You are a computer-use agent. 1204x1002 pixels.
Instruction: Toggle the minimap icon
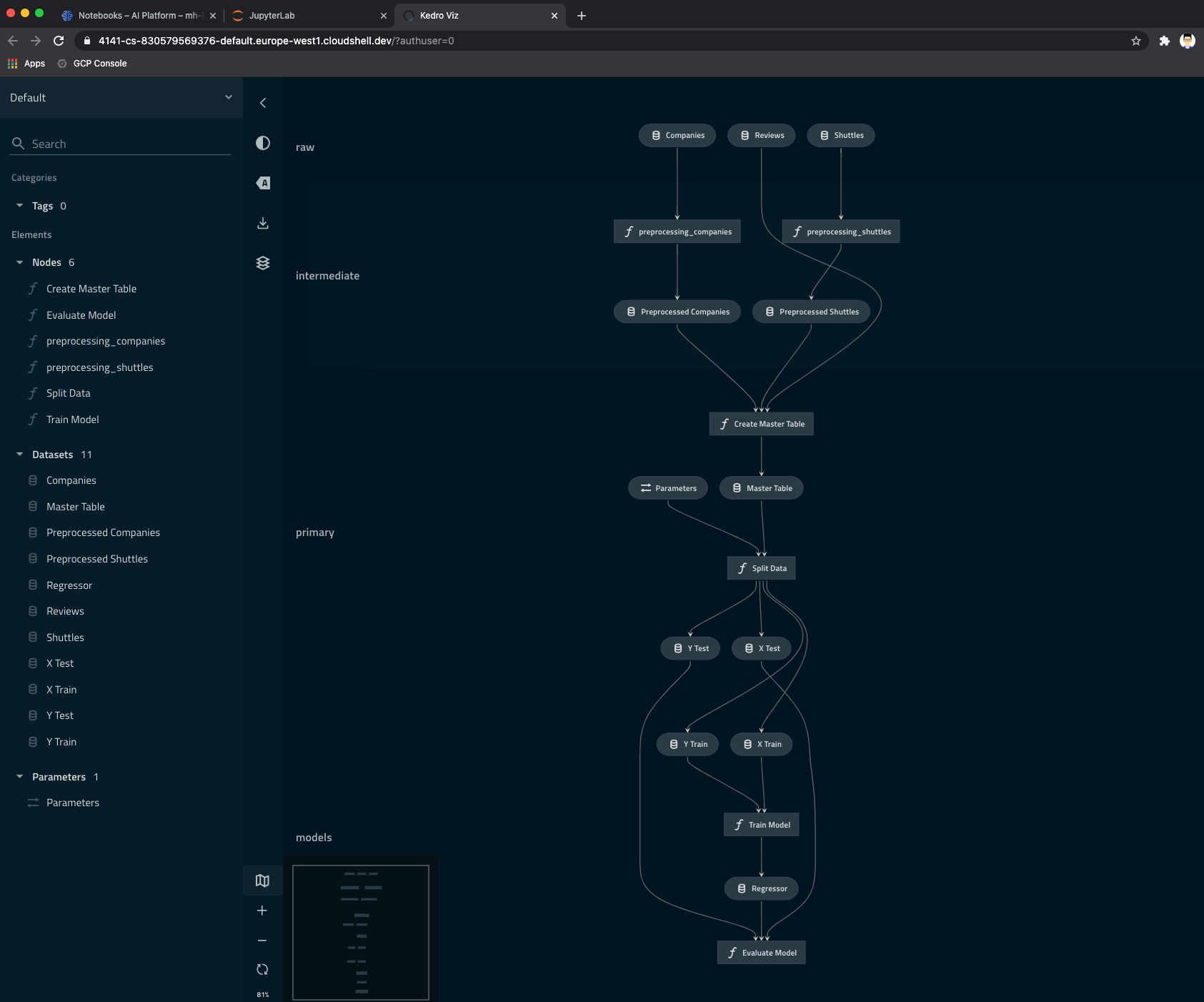click(x=262, y=881)
